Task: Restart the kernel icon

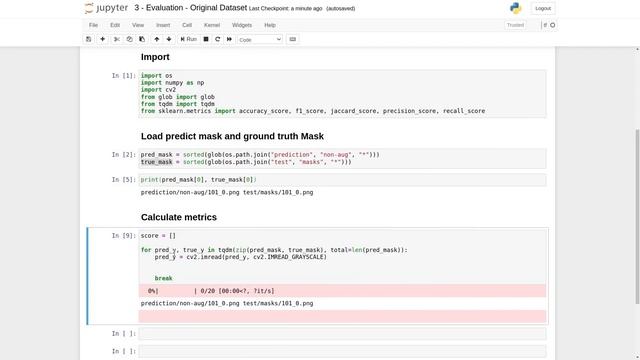Action: [218, 39]
